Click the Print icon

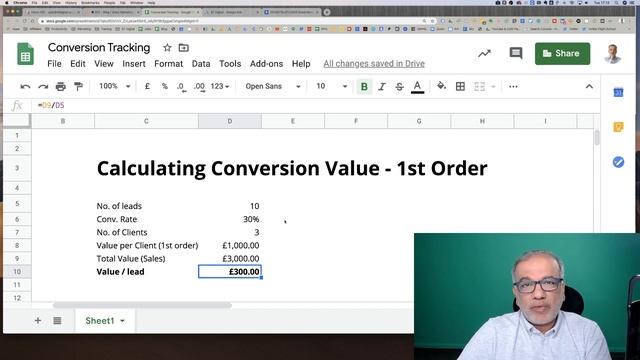60,87
